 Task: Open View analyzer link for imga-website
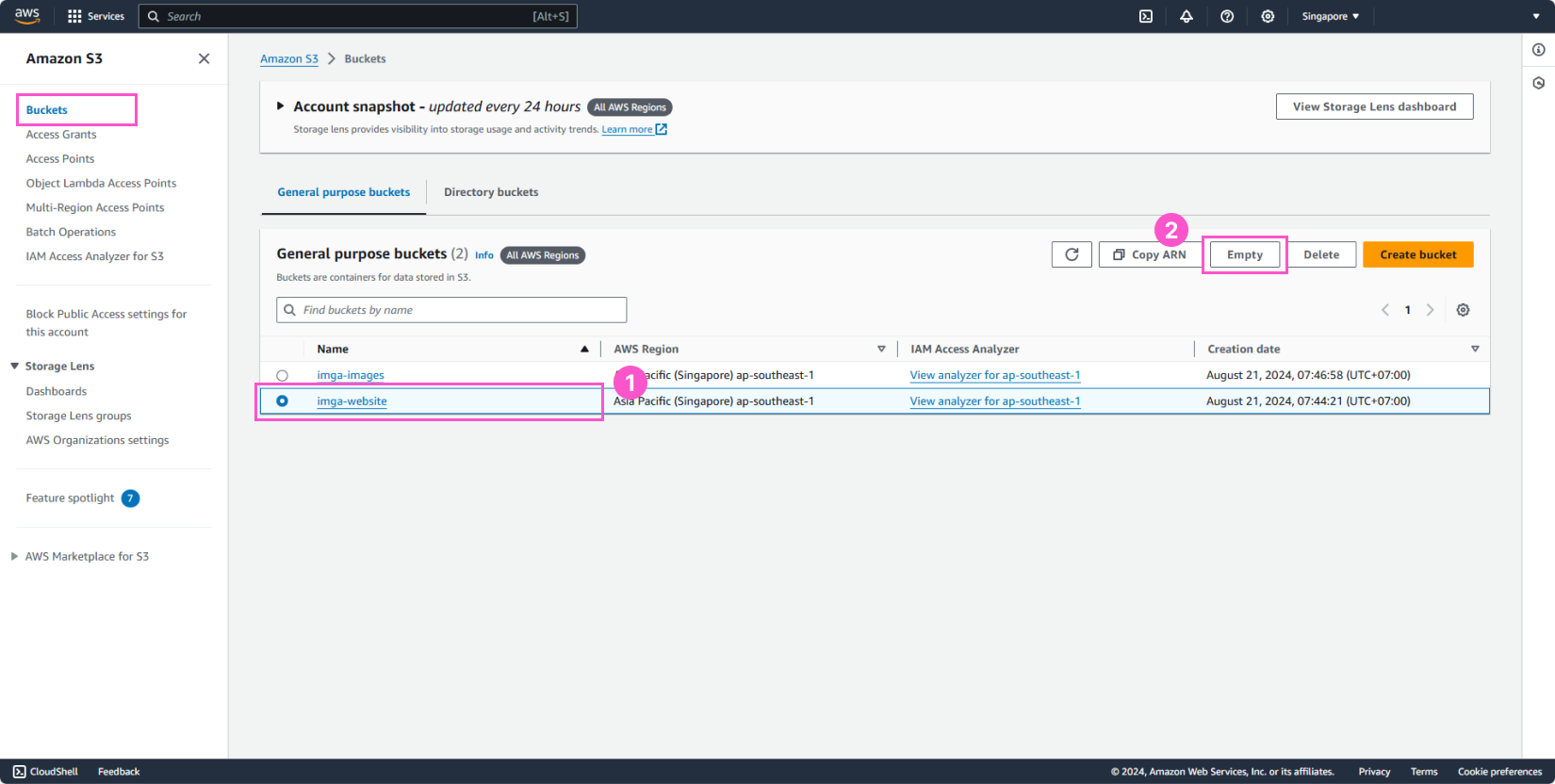click(995, 400)
